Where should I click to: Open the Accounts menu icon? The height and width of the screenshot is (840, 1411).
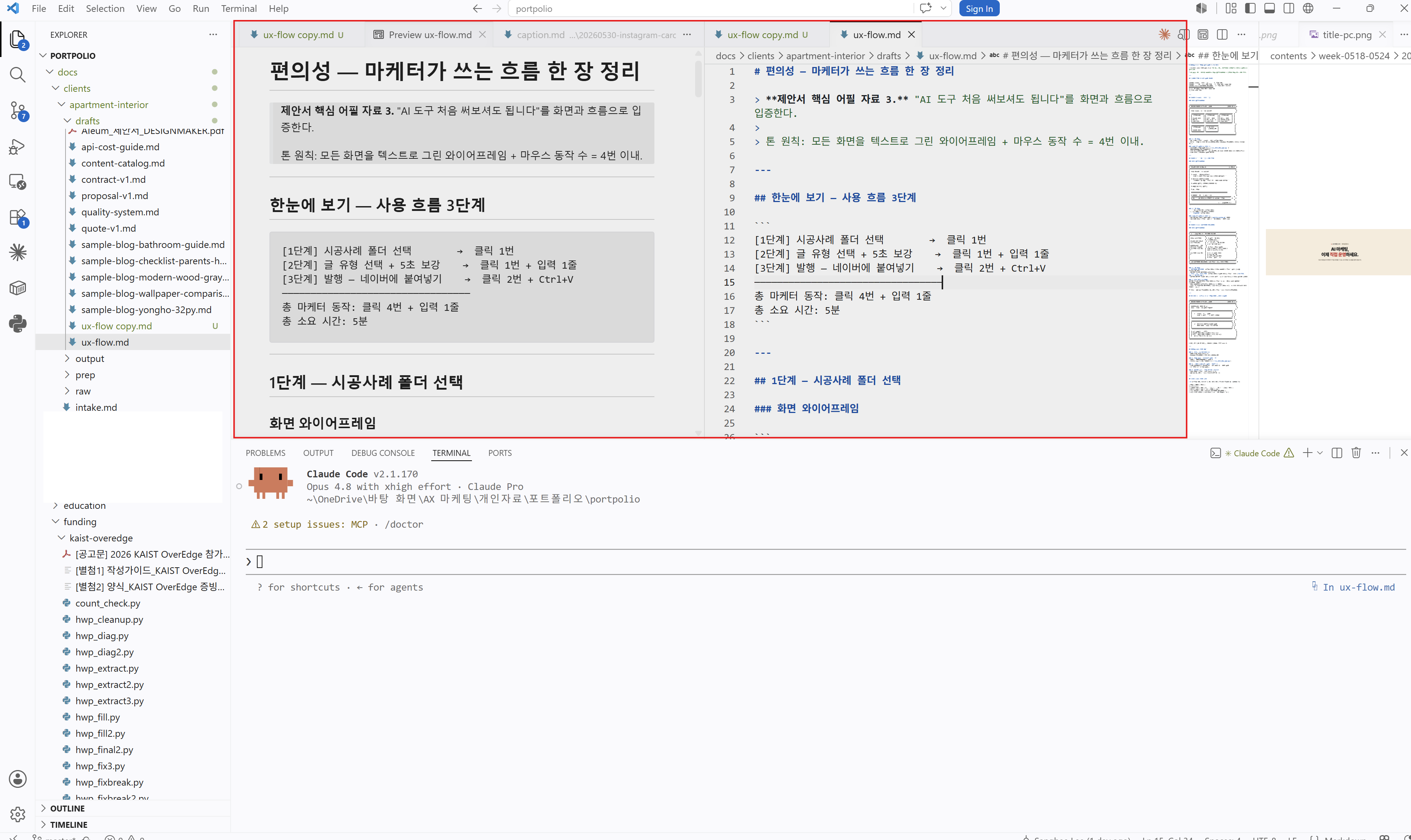coord(17,779)
